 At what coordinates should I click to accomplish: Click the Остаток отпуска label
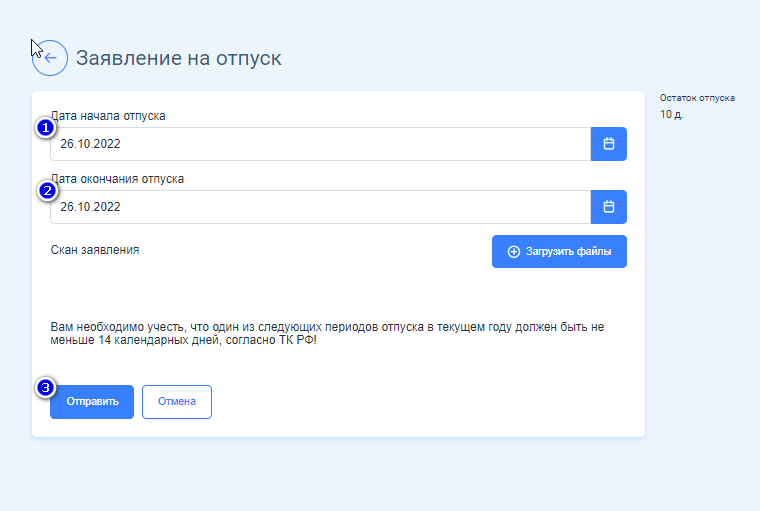[x=697, y=98]
